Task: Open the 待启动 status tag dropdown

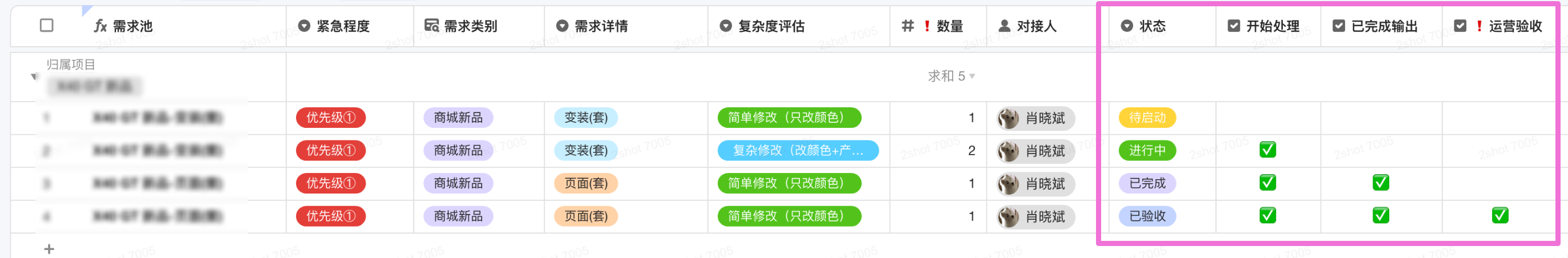Action: (x=1147, y=118)
